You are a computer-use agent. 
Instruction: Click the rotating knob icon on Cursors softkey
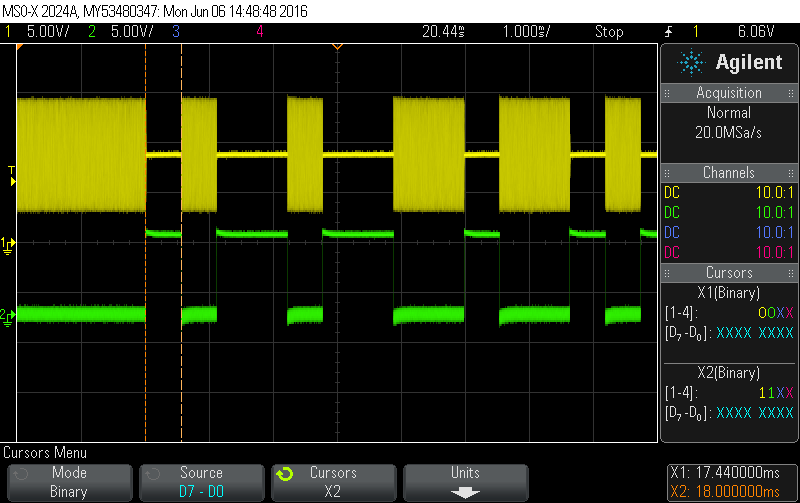pyautogui.click(x=285, y=474)
